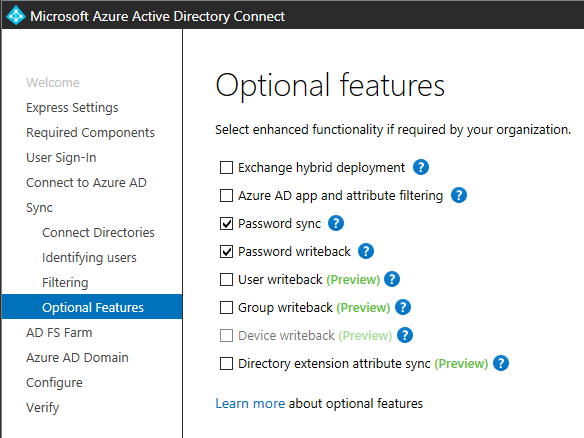Select the Verify step

42,407
